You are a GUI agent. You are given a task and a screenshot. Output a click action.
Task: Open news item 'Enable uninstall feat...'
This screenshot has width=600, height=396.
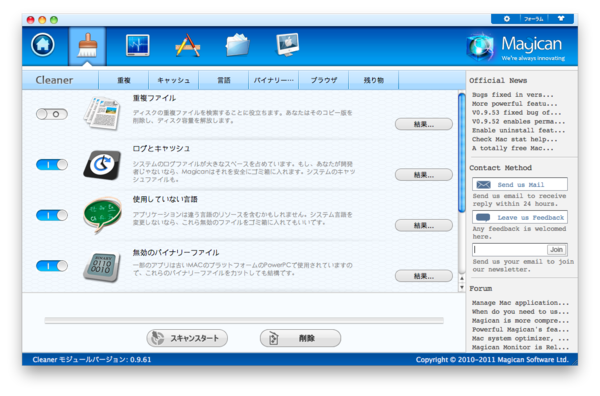[x=518, y=130]
